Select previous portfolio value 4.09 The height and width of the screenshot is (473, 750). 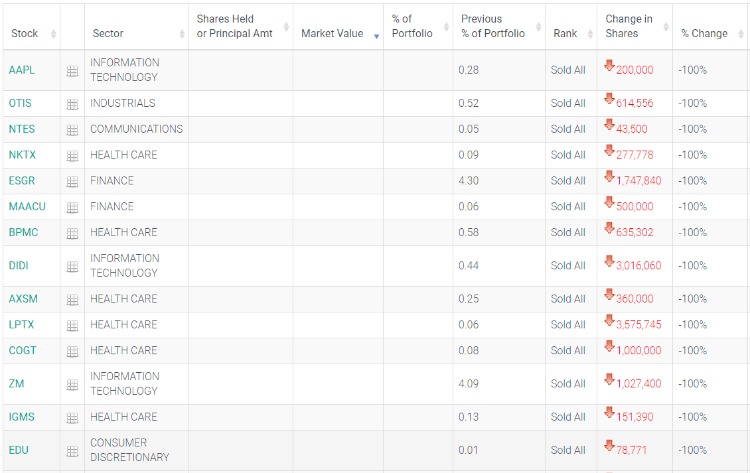[x=468, y=384]
